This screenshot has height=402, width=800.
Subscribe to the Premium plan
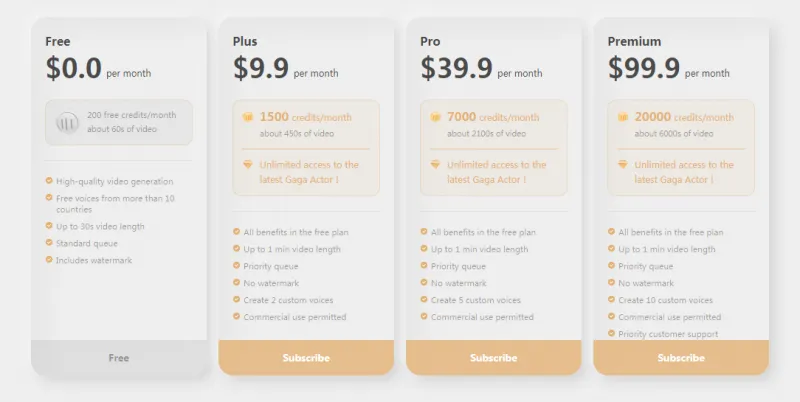click(x=681, y=358)
